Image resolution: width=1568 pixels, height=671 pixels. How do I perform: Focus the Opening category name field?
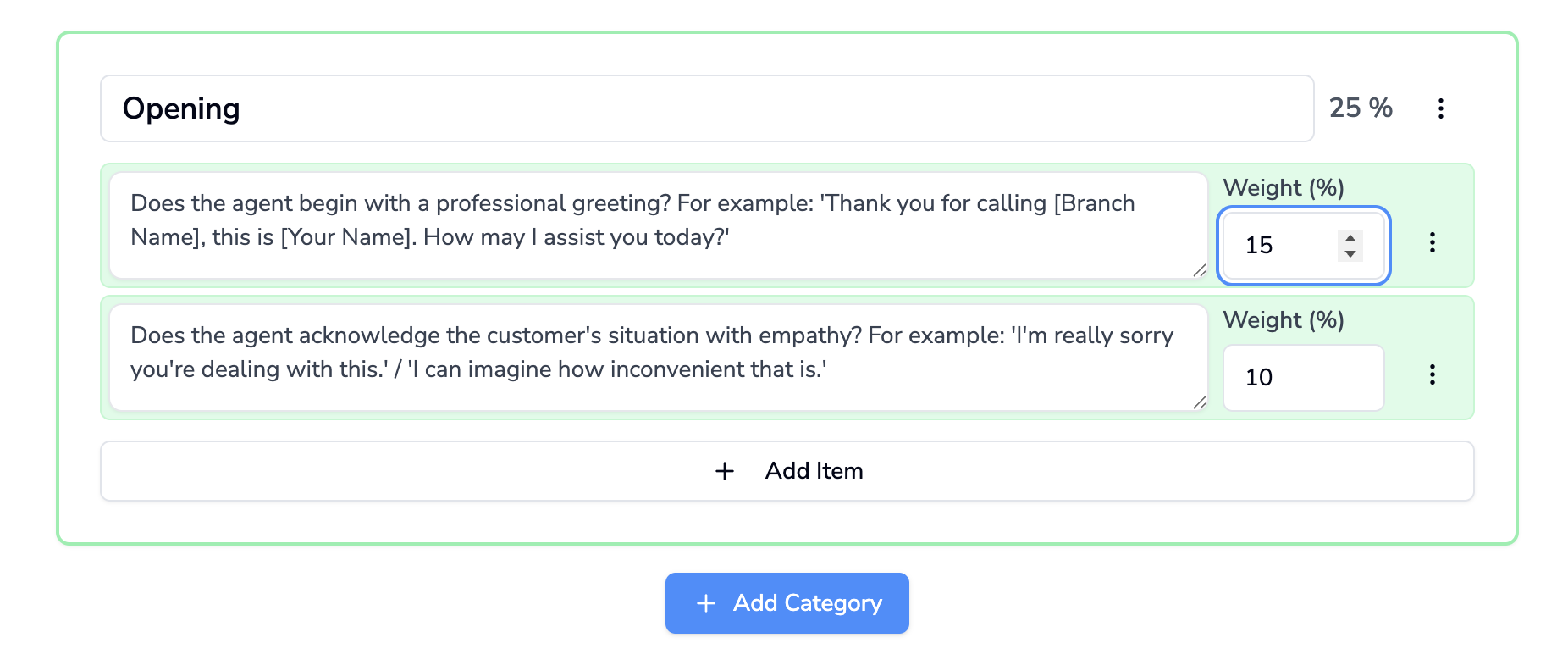click(x=706, y=108)
